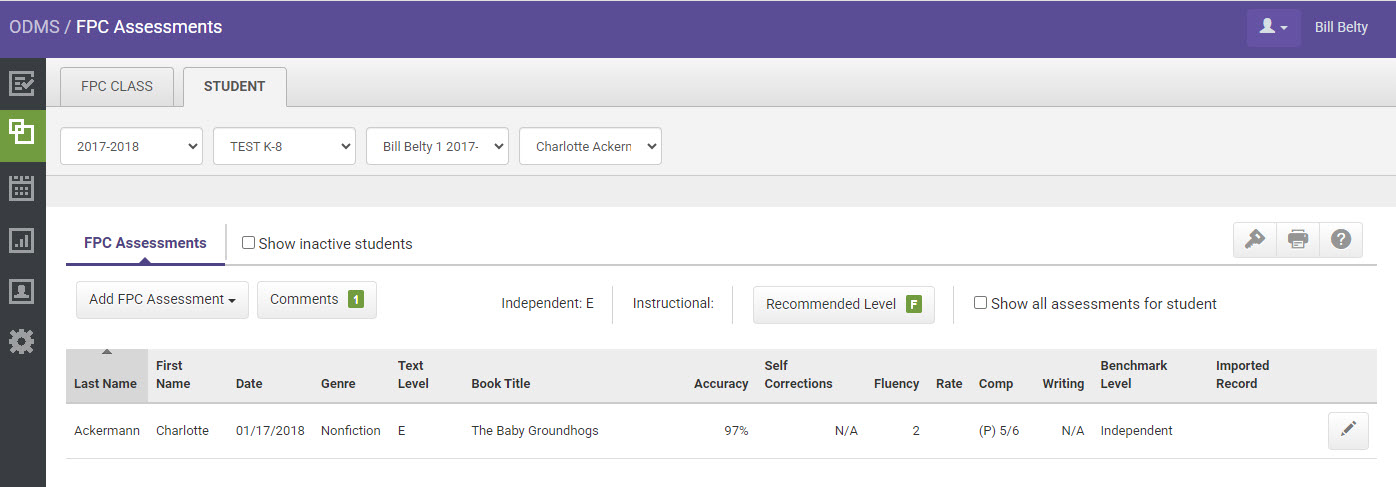Open the user account menu icon

(x=1273, y=27)
